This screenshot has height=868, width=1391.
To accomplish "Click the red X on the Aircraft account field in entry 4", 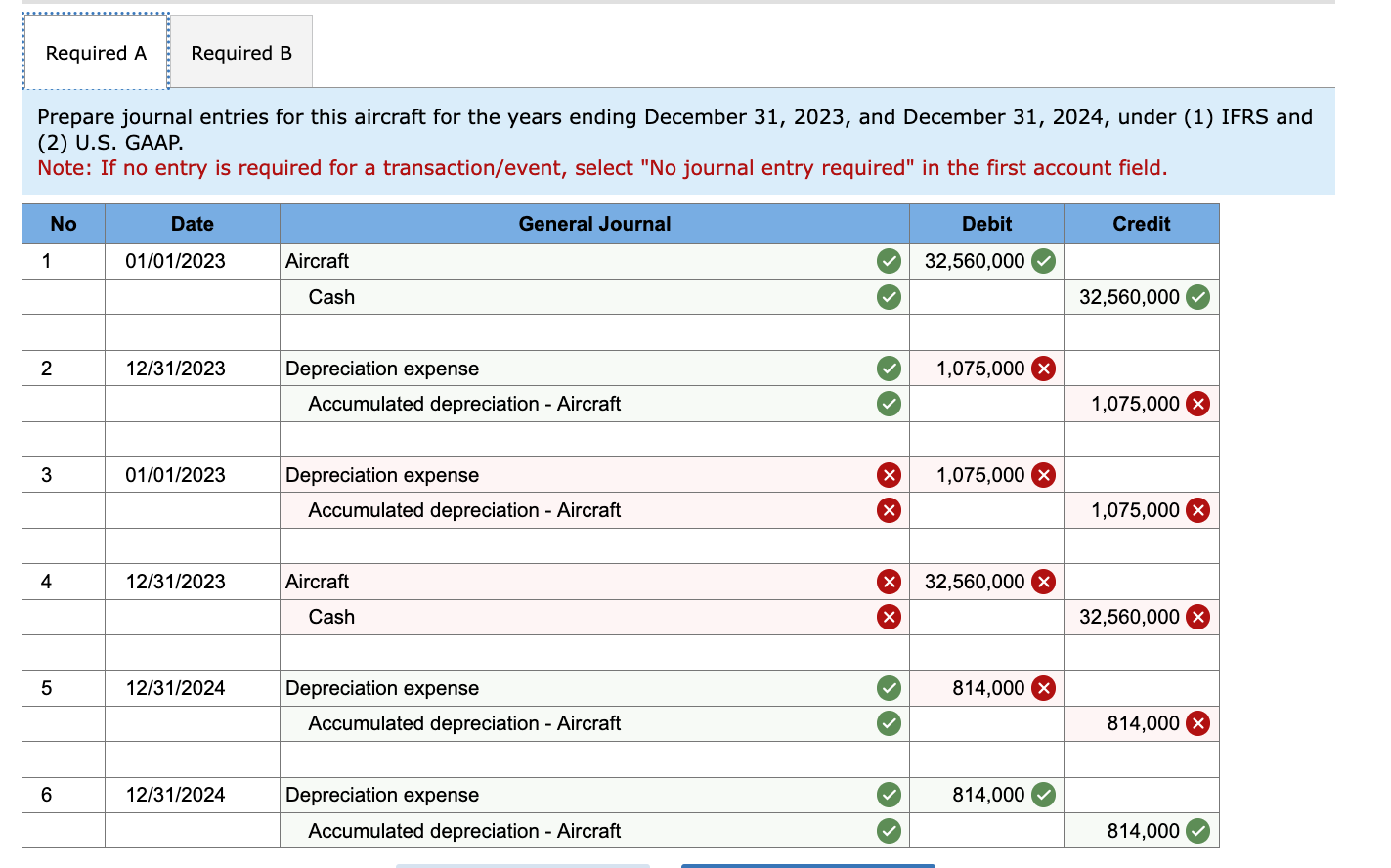I will coord(889,582).
